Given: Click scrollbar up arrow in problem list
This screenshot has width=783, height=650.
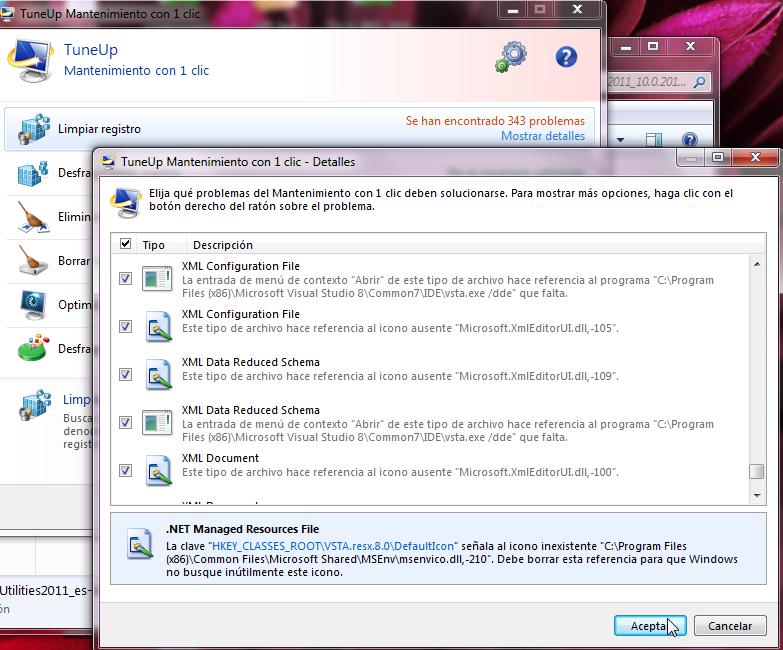Looking at the screenshot, I should click(757, 264).
